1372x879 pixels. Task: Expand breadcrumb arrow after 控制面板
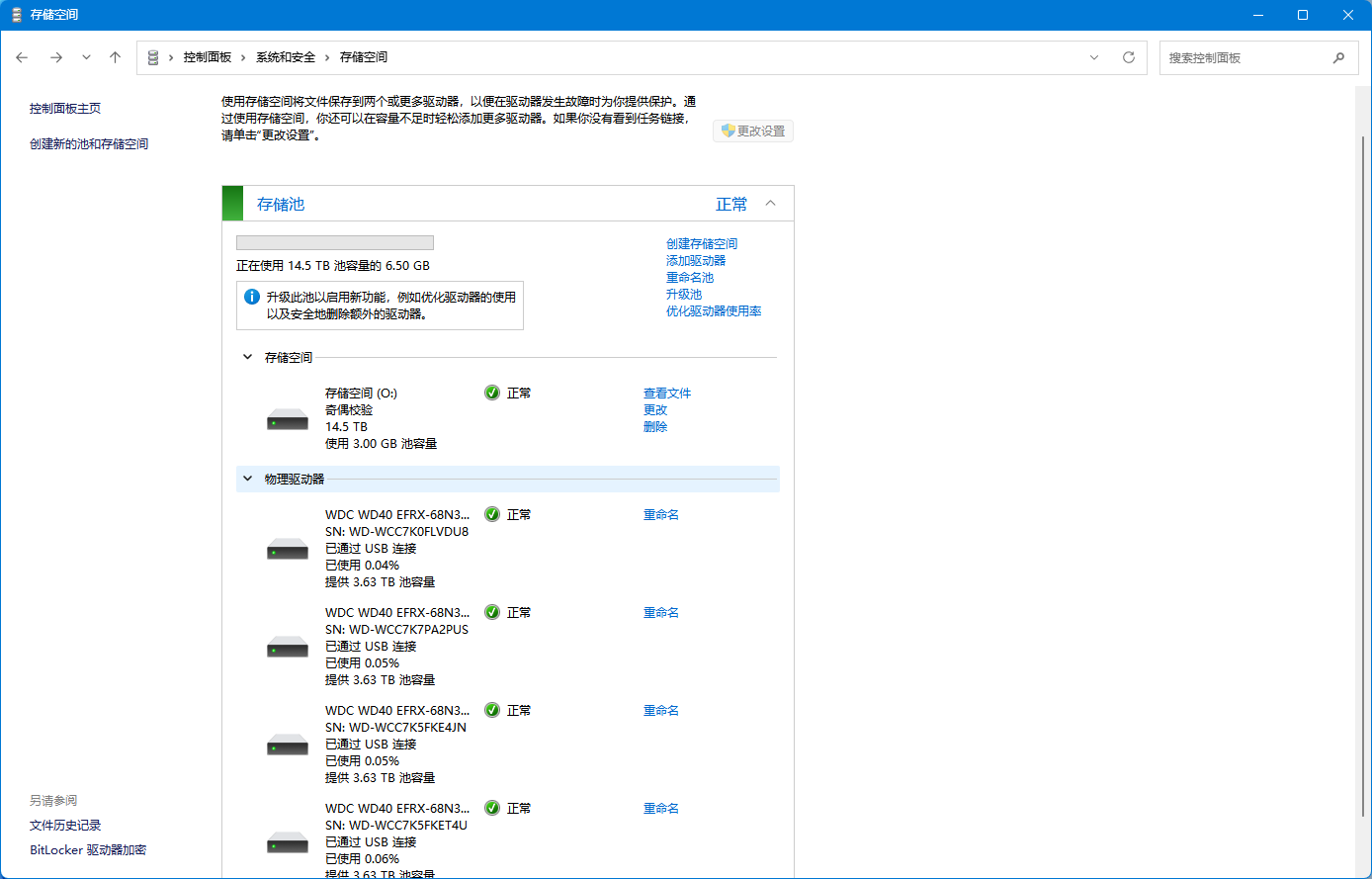tap(244, 57)
